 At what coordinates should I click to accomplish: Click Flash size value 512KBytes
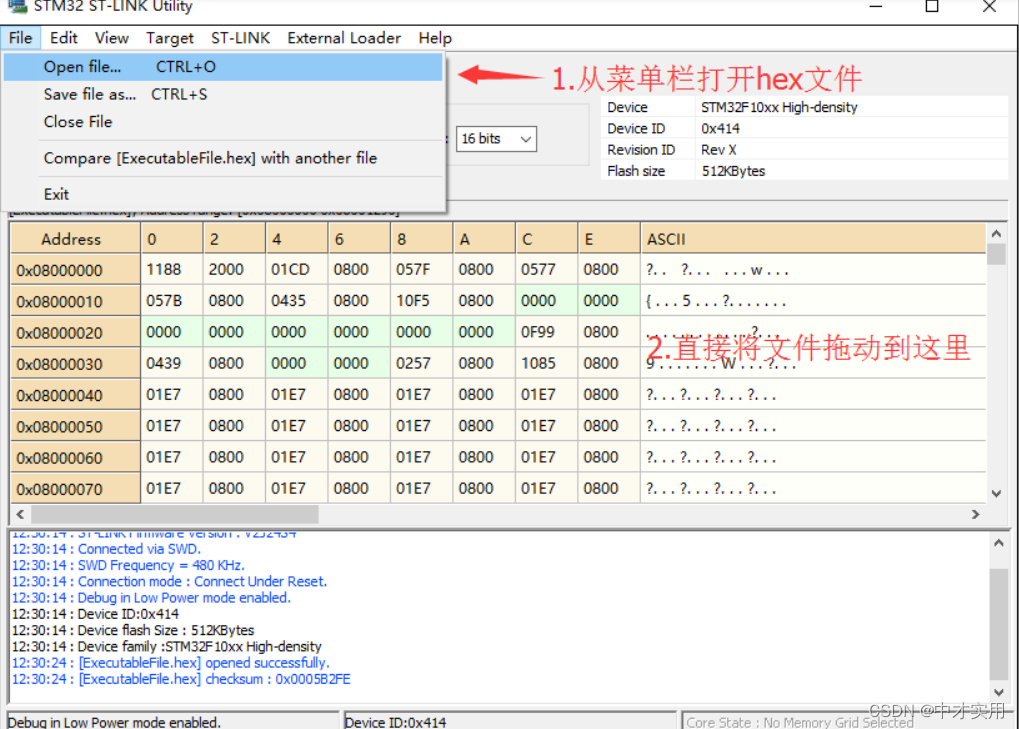click(x=733, y=172)
